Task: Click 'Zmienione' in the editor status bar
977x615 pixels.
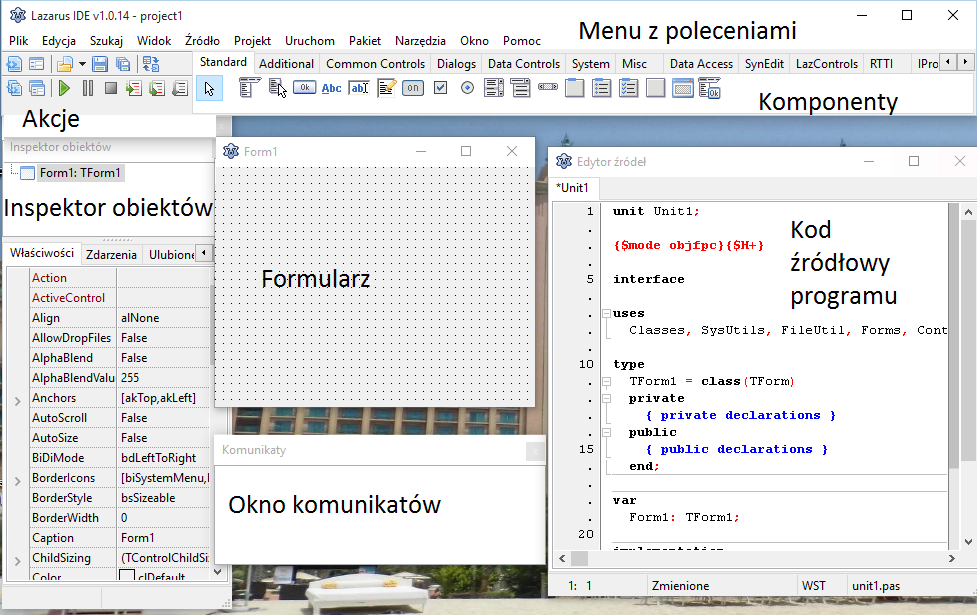Action: click(680, 586)
